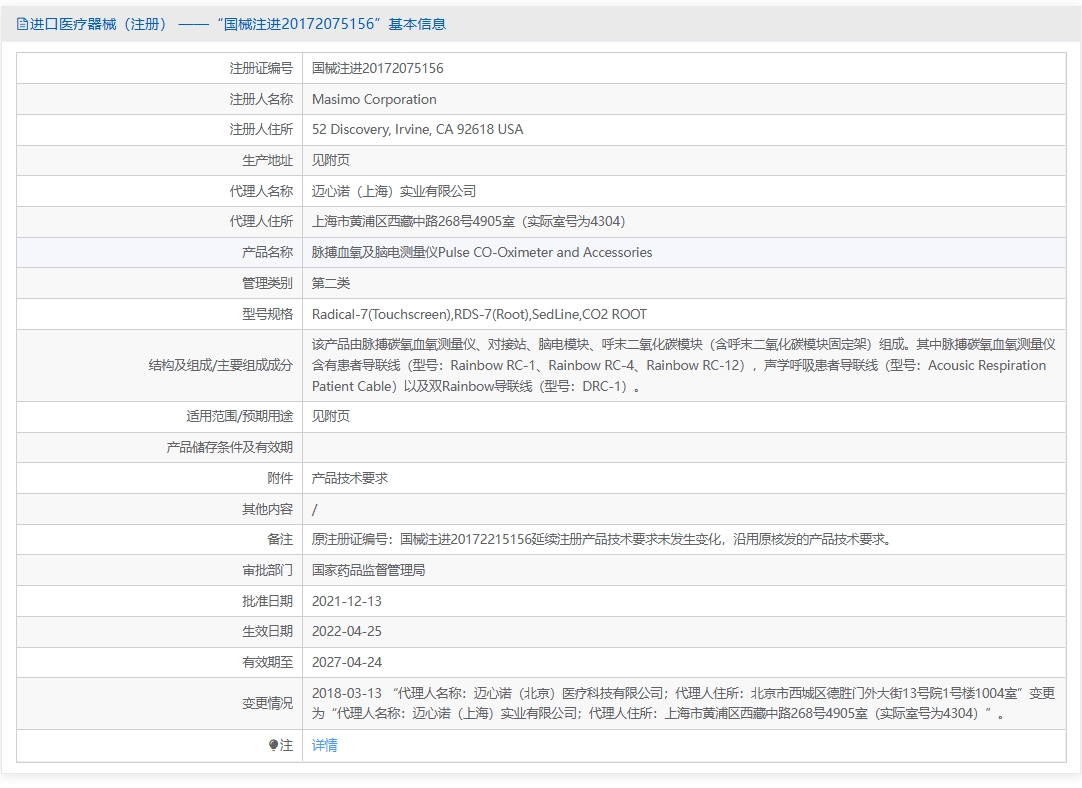Select the 管理类别 label
The image size is (1082, 788).
tap(267, 283)
